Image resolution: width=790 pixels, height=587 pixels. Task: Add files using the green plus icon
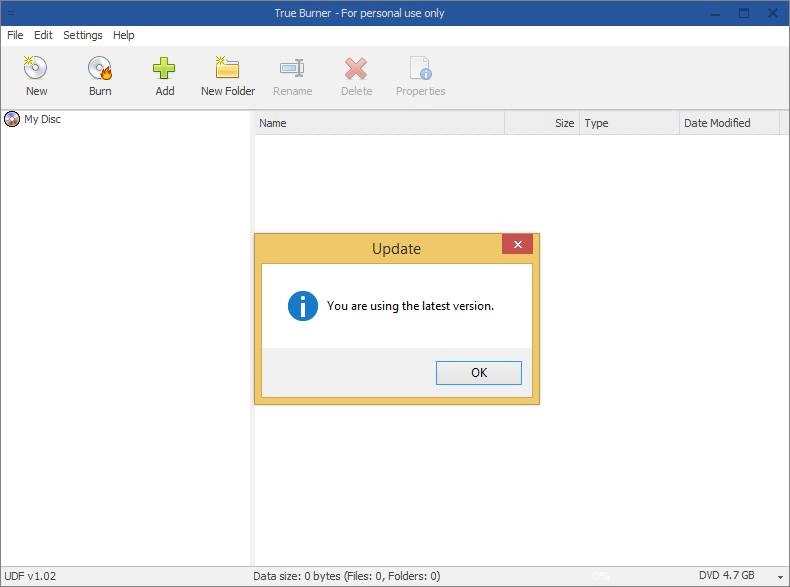pyautogui.click(x=164, y=68)
